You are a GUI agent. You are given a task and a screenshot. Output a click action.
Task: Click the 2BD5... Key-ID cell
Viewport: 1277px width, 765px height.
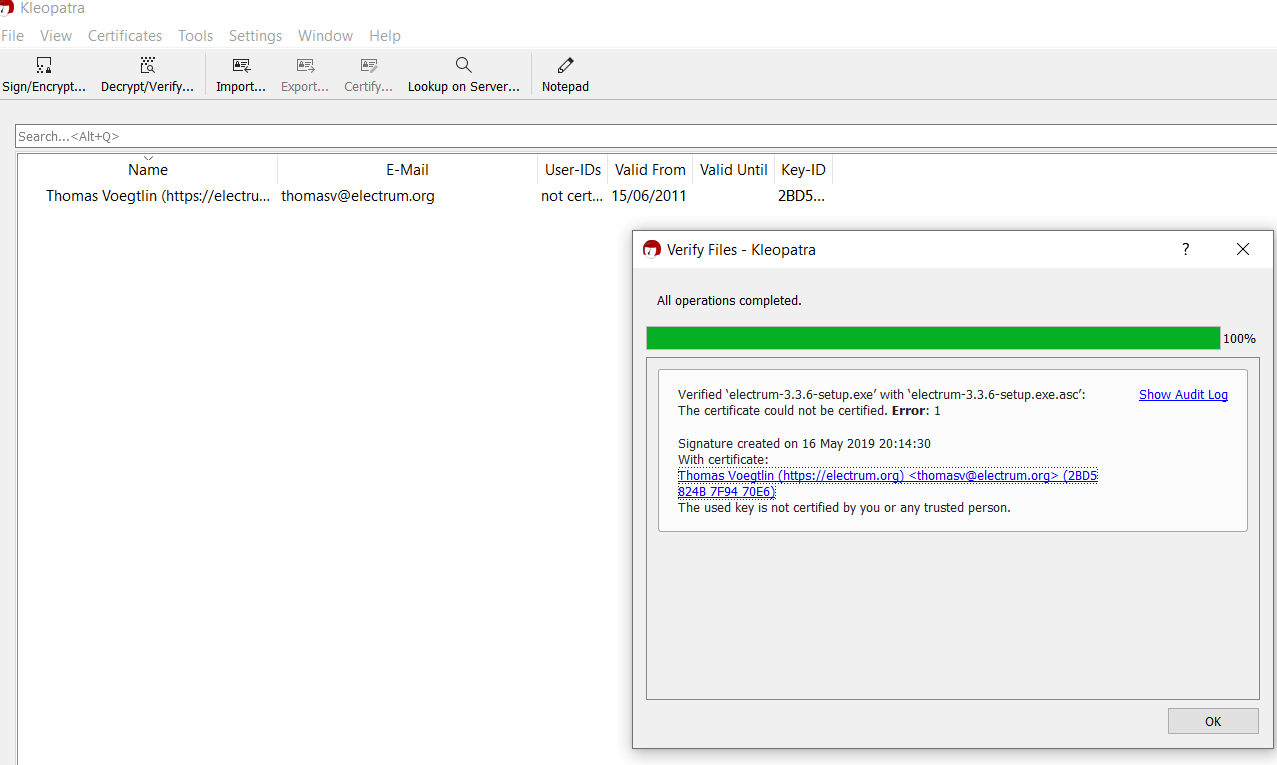tap(801, 196)
